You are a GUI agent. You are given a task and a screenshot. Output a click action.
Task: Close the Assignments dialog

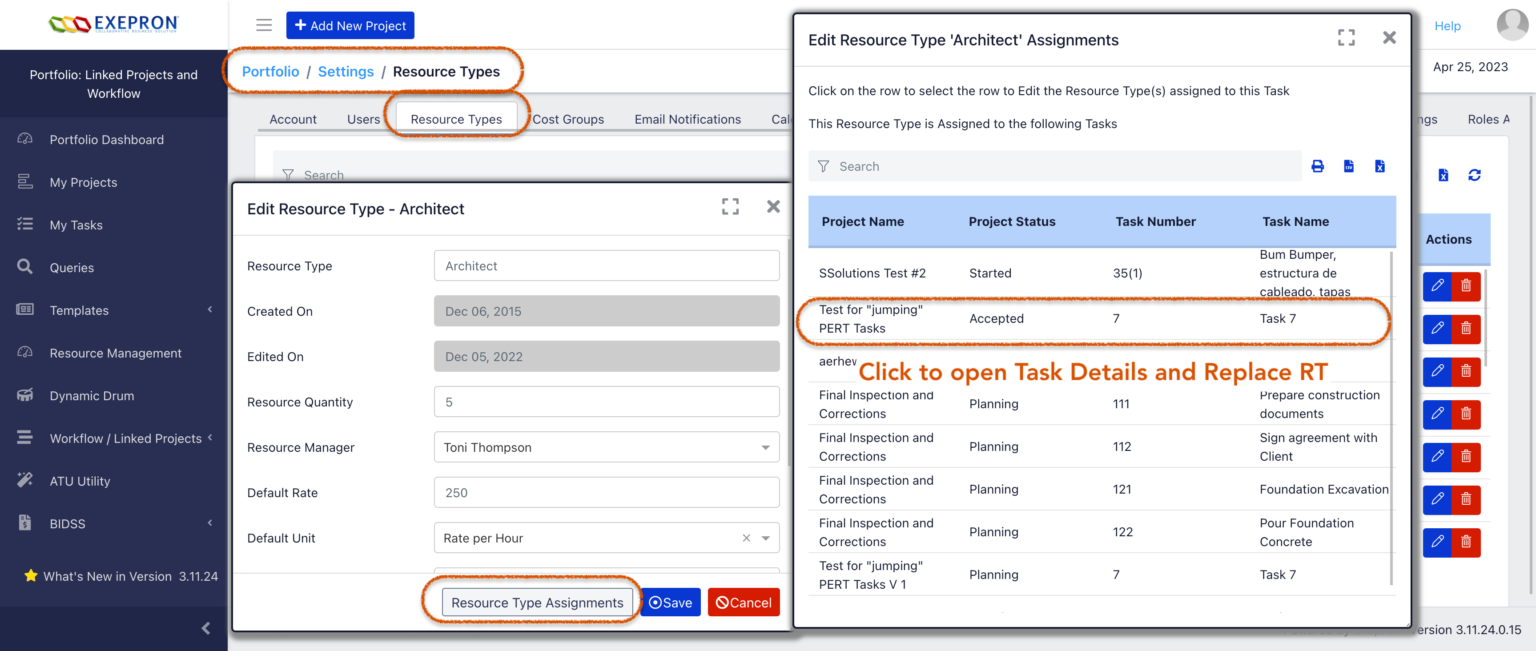click(1389, 38)
